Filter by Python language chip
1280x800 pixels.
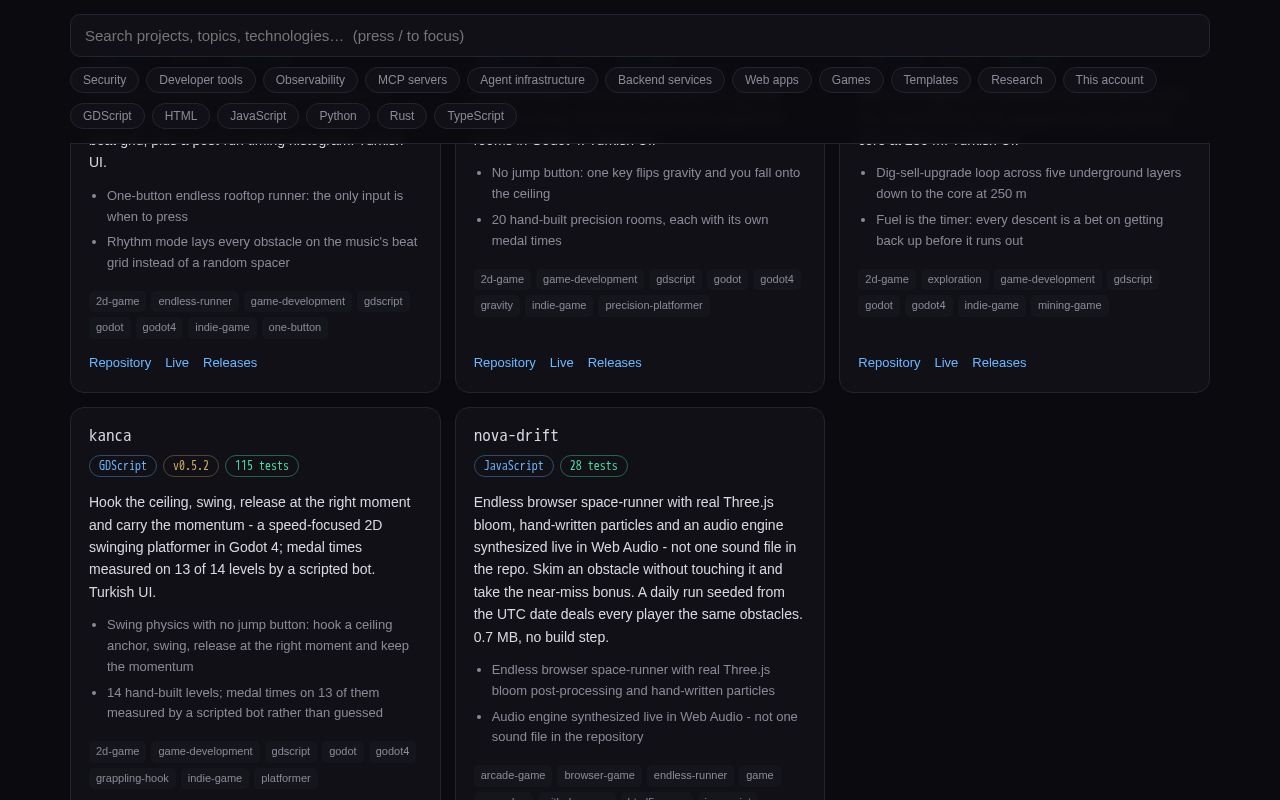(x=338, y=116)
